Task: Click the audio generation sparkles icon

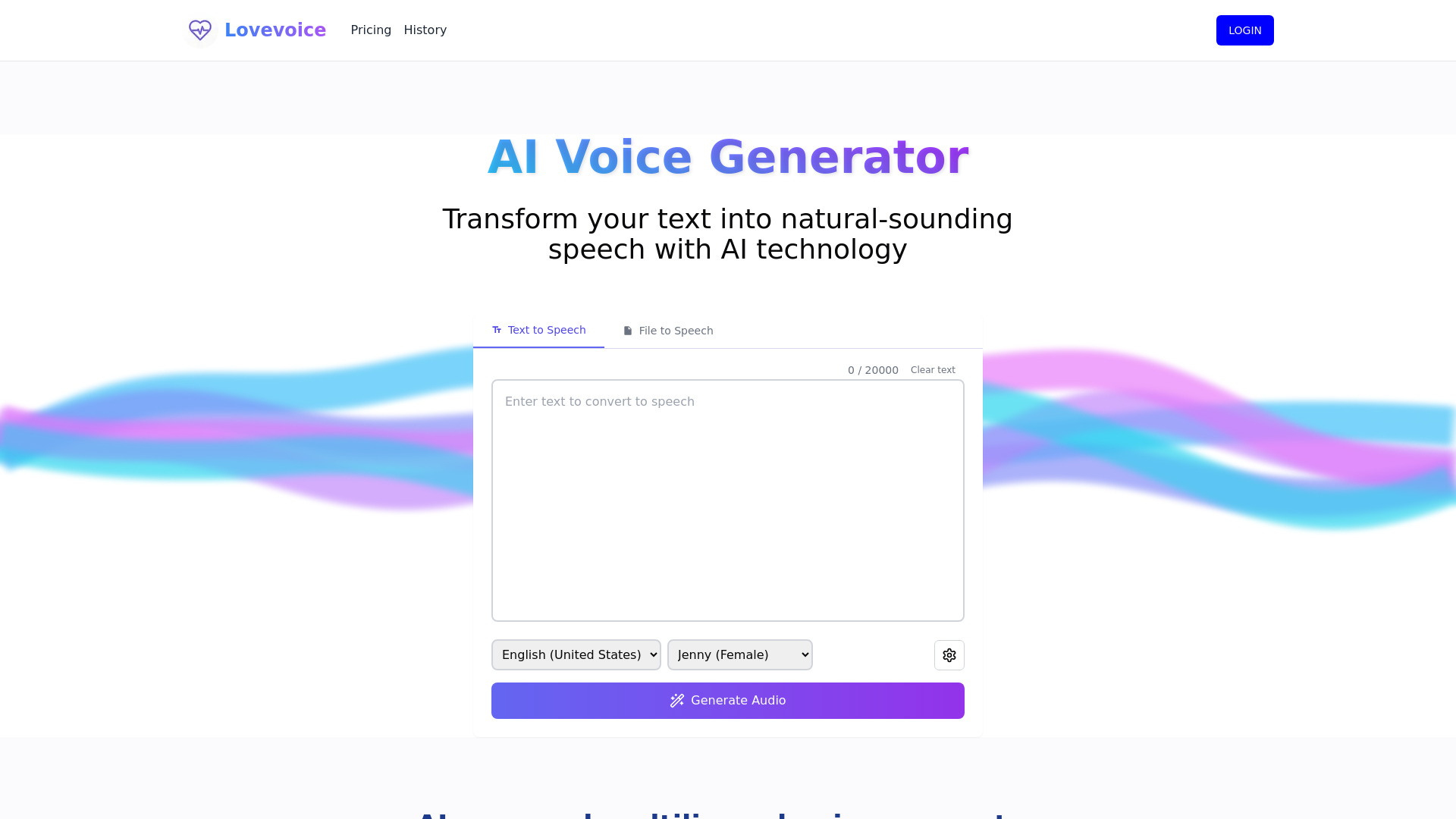Action: 677,700
